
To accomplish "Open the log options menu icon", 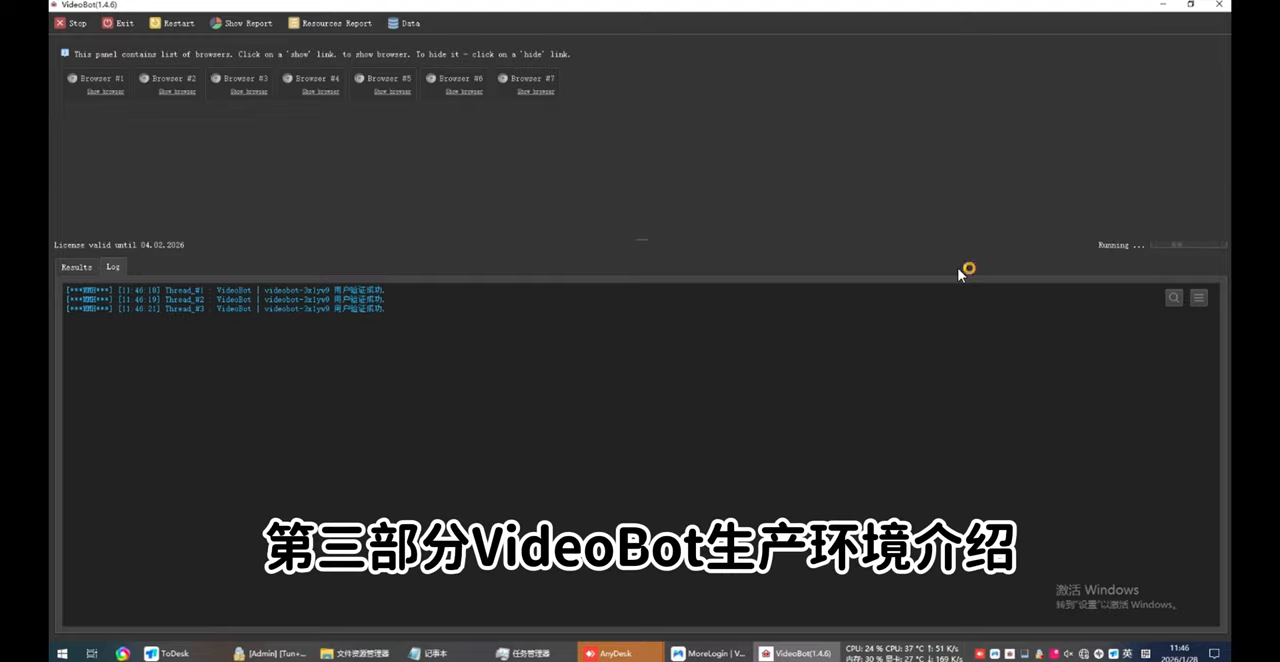I will pos(1199,297).
